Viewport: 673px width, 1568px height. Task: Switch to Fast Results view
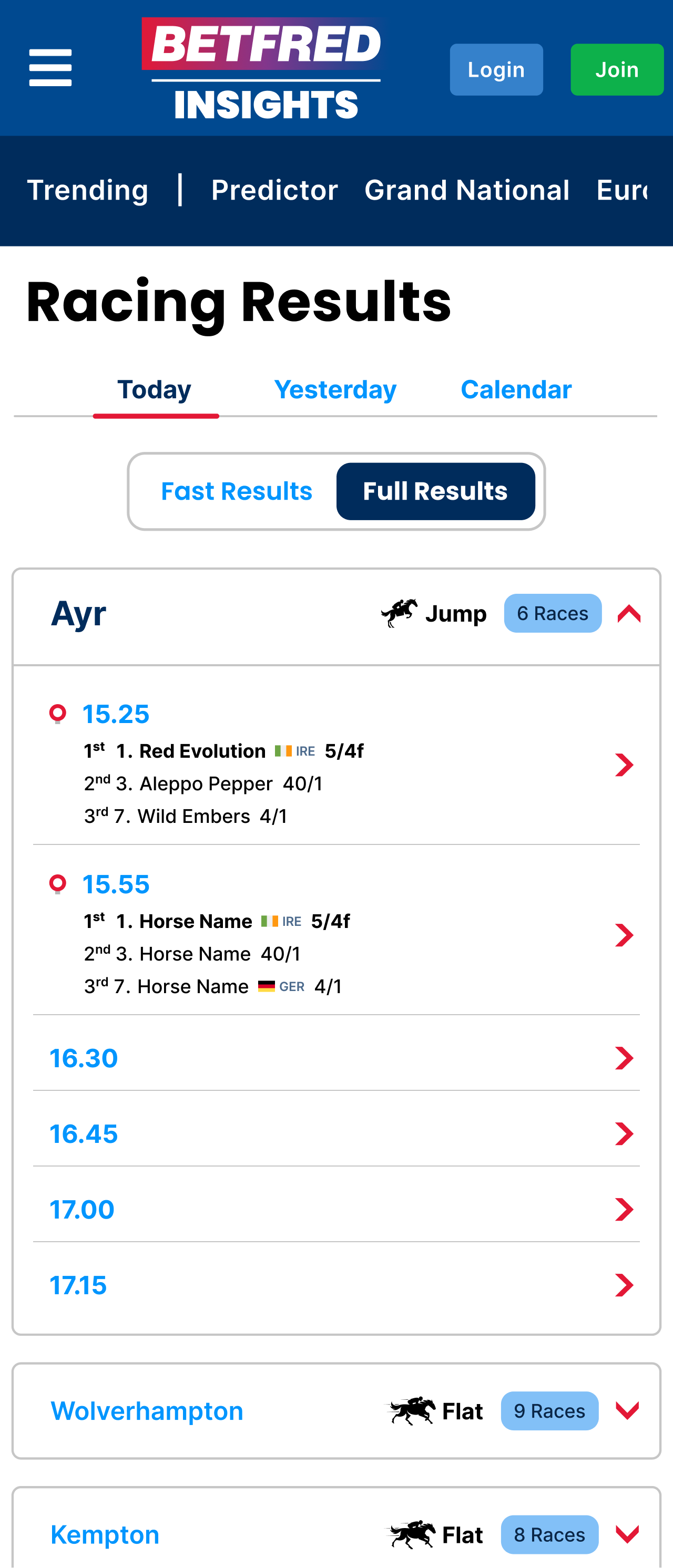pyautogui.click(x=236, y=491)
